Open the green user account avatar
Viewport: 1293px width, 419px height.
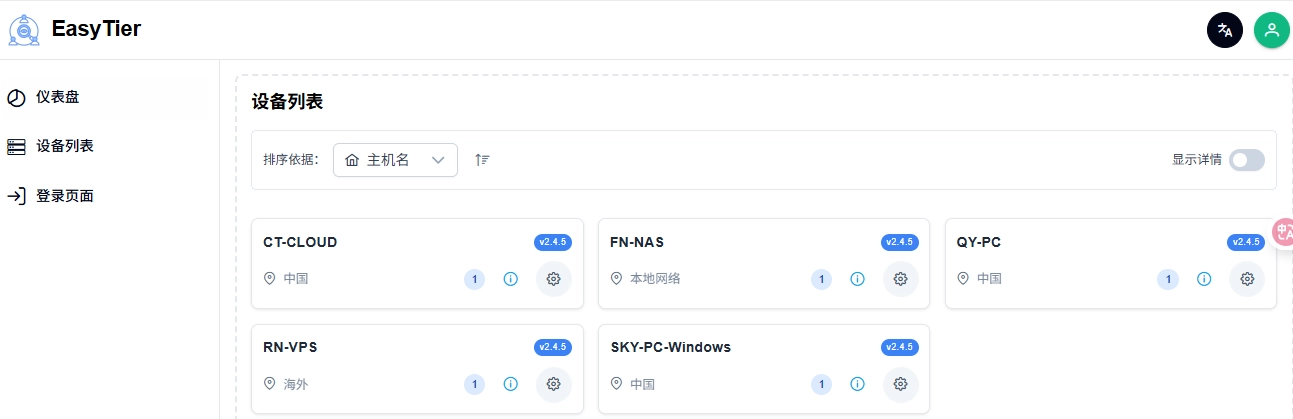pyautogui.click(x=1271, y=30)
